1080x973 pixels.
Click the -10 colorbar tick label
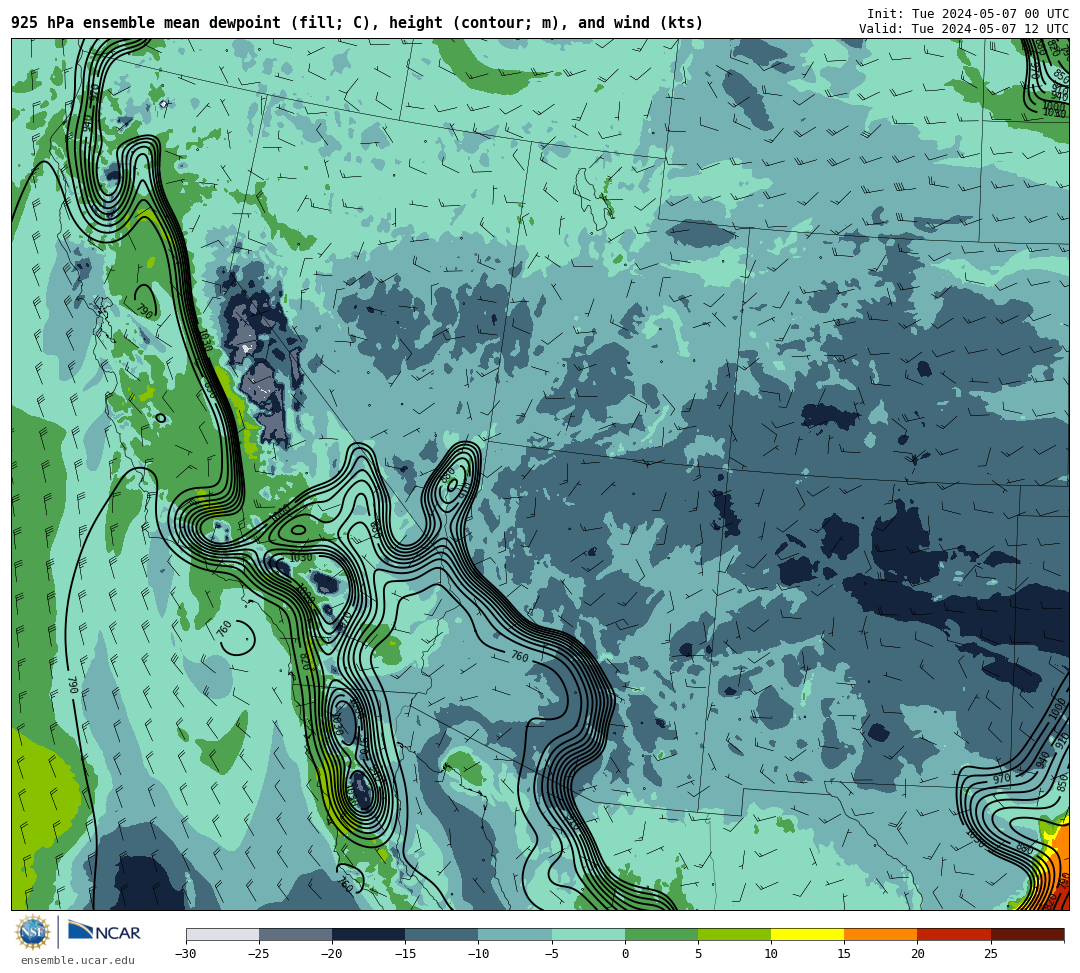pos(478,954)
